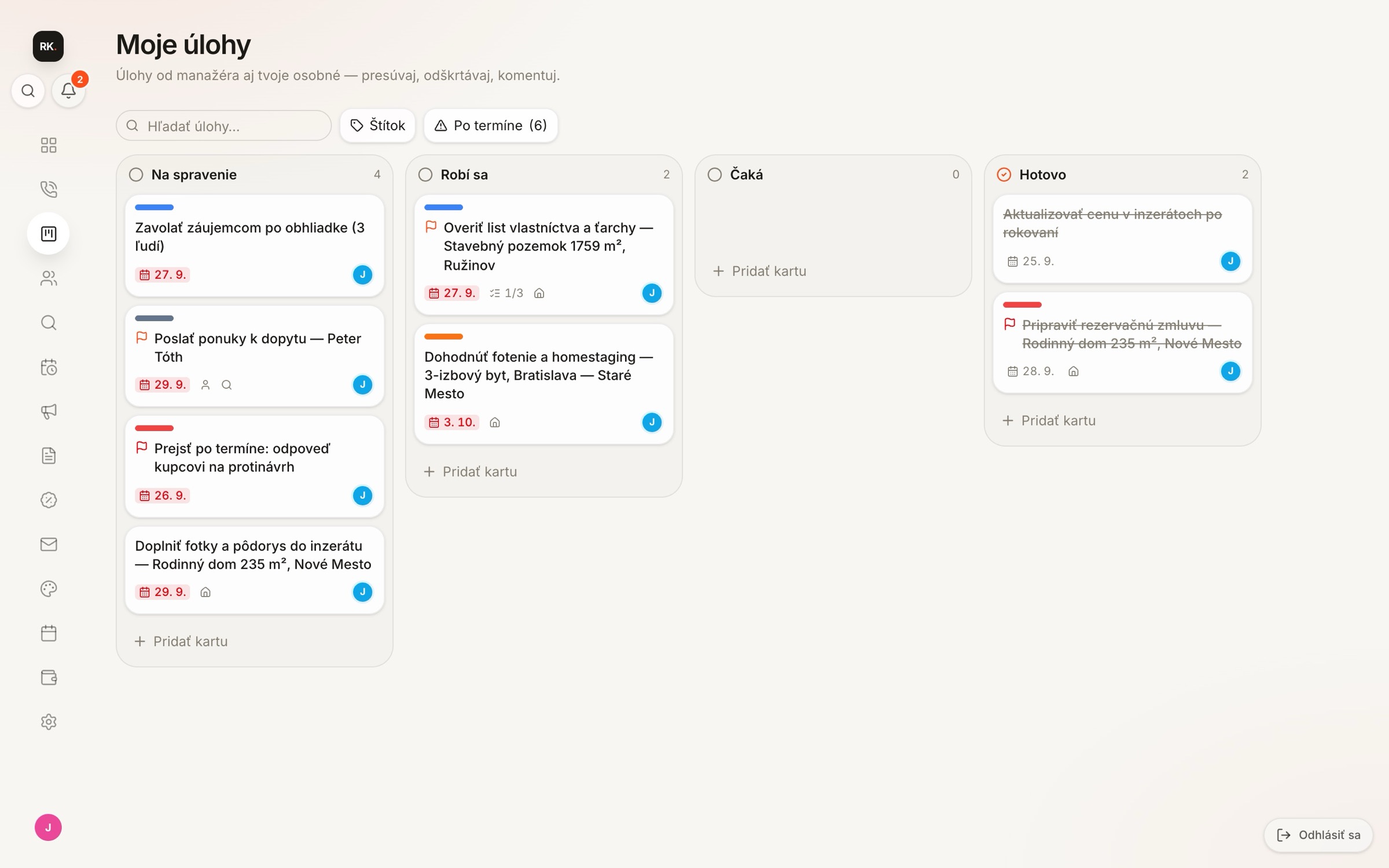Open the percent badge sidebar icon
The width and height of the screenshot is (1389, 868).
point(49,500)
